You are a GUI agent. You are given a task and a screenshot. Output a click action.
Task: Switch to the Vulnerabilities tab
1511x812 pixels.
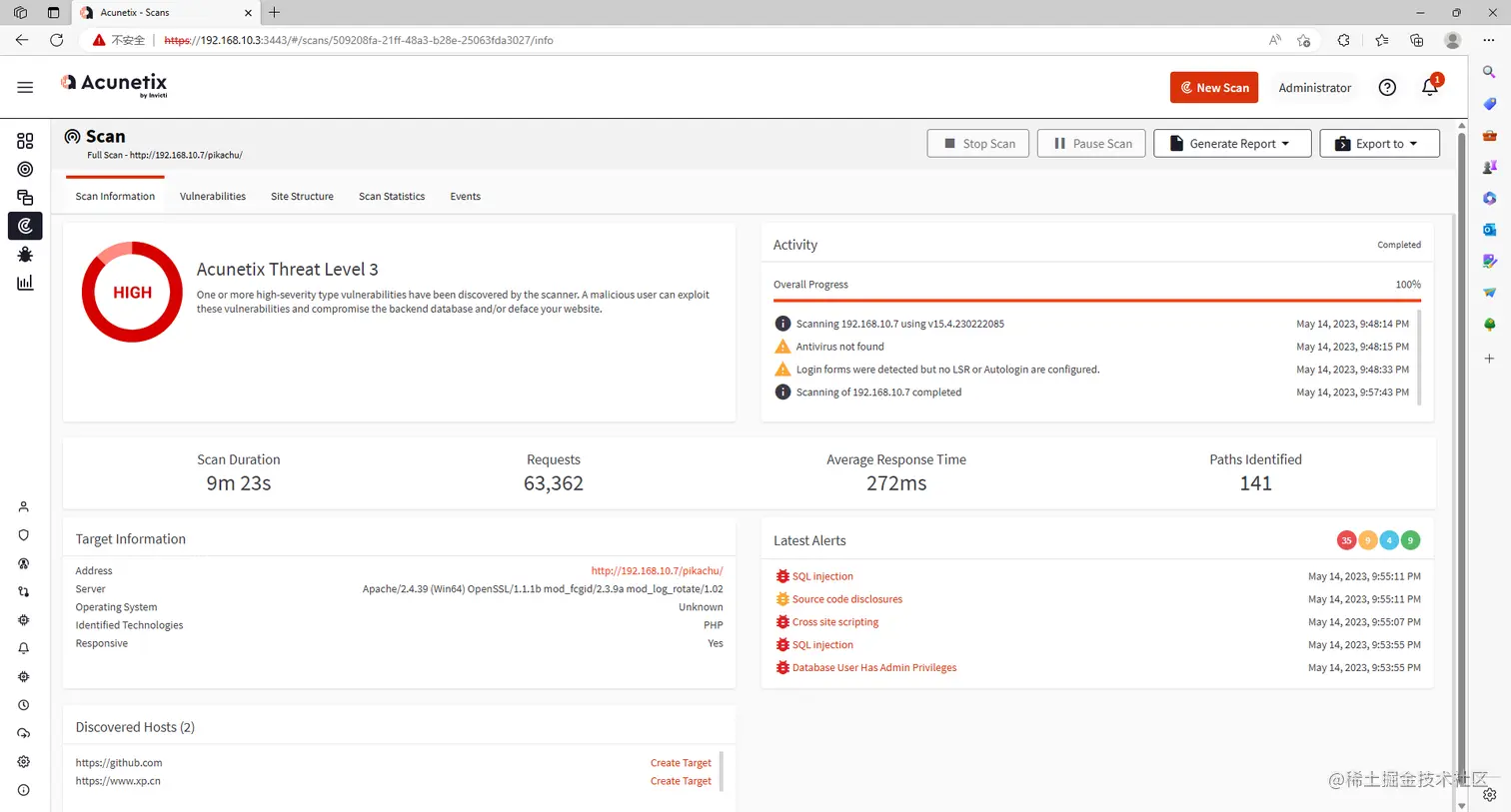213,196
